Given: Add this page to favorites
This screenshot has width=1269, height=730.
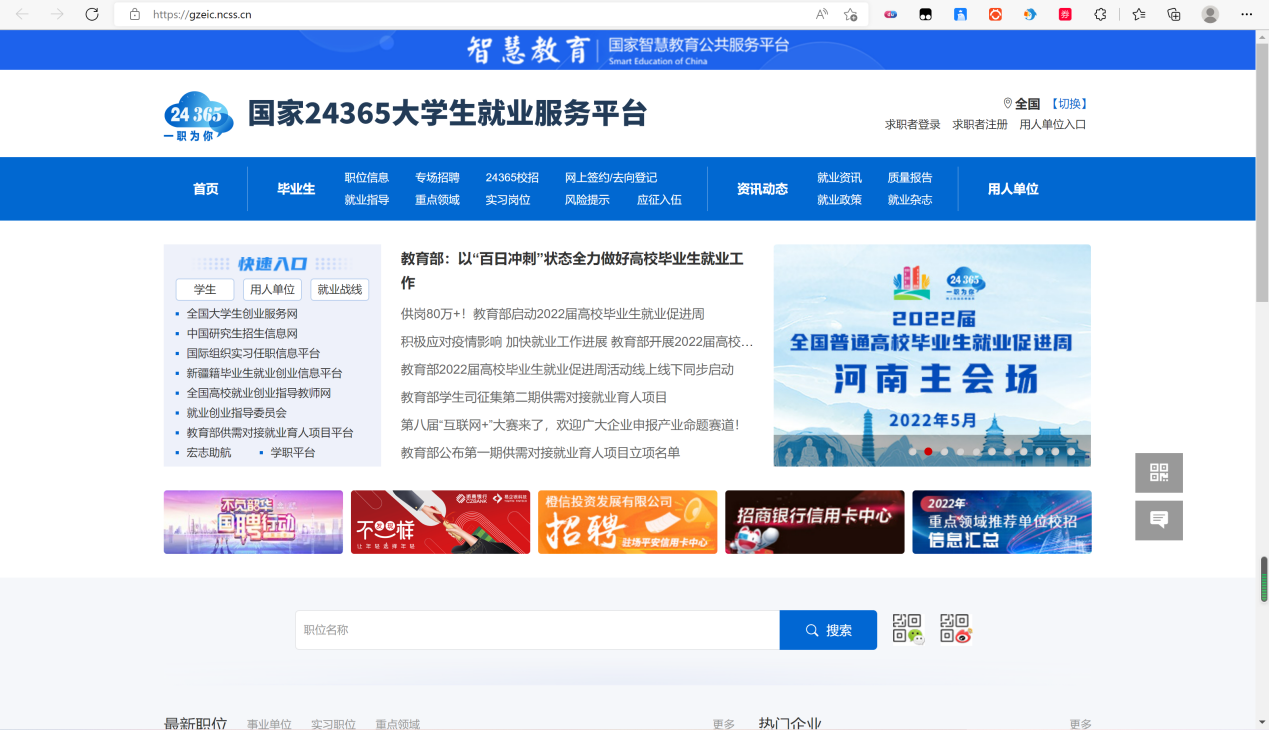Looking at the screenshot, I should click(850, 14).
